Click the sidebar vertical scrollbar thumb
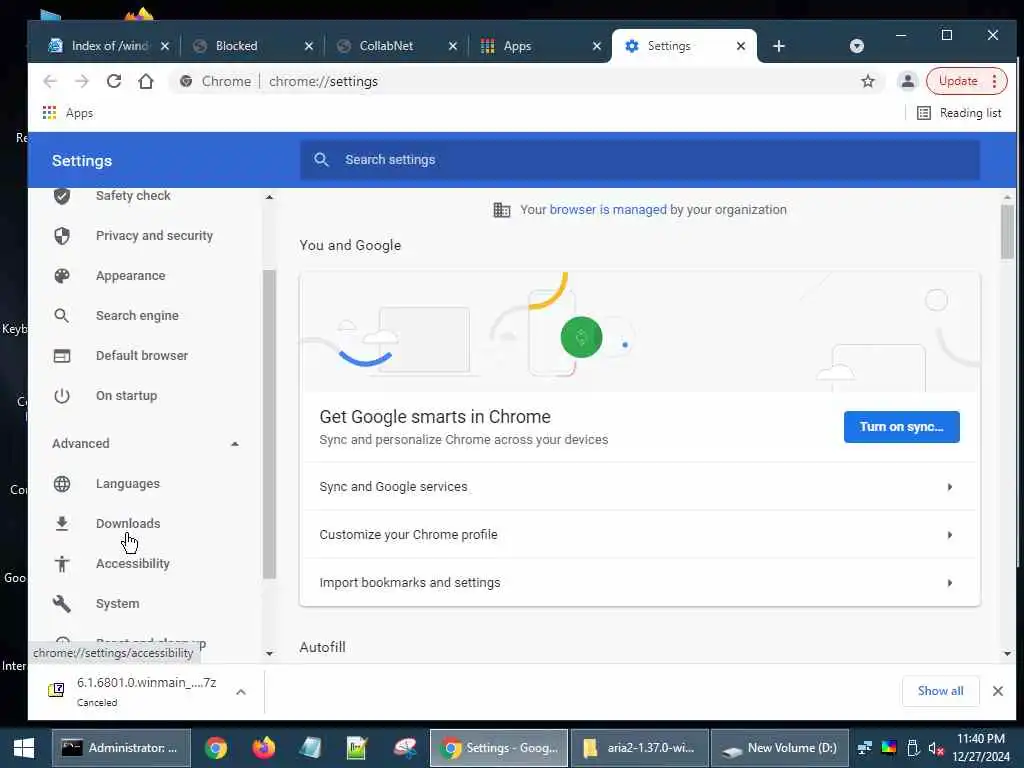The width and height of the screenshot is (1024, 768). pos(269,424)
